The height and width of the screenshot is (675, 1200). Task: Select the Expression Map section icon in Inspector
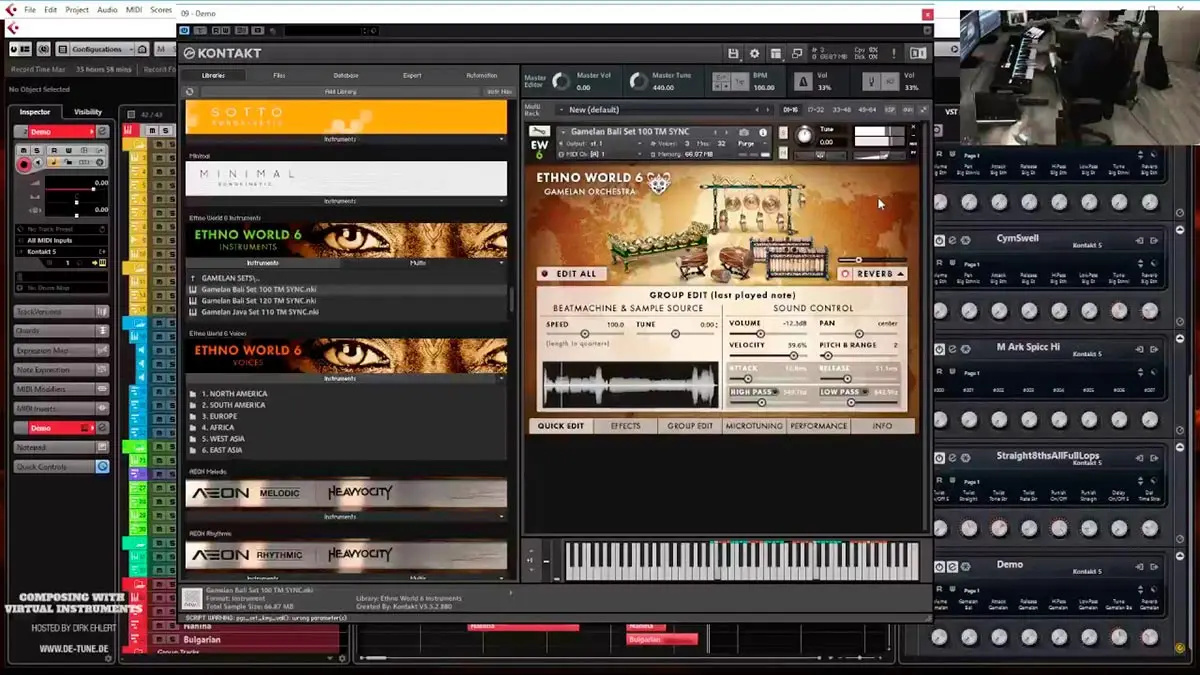click(x=103, y=350)
